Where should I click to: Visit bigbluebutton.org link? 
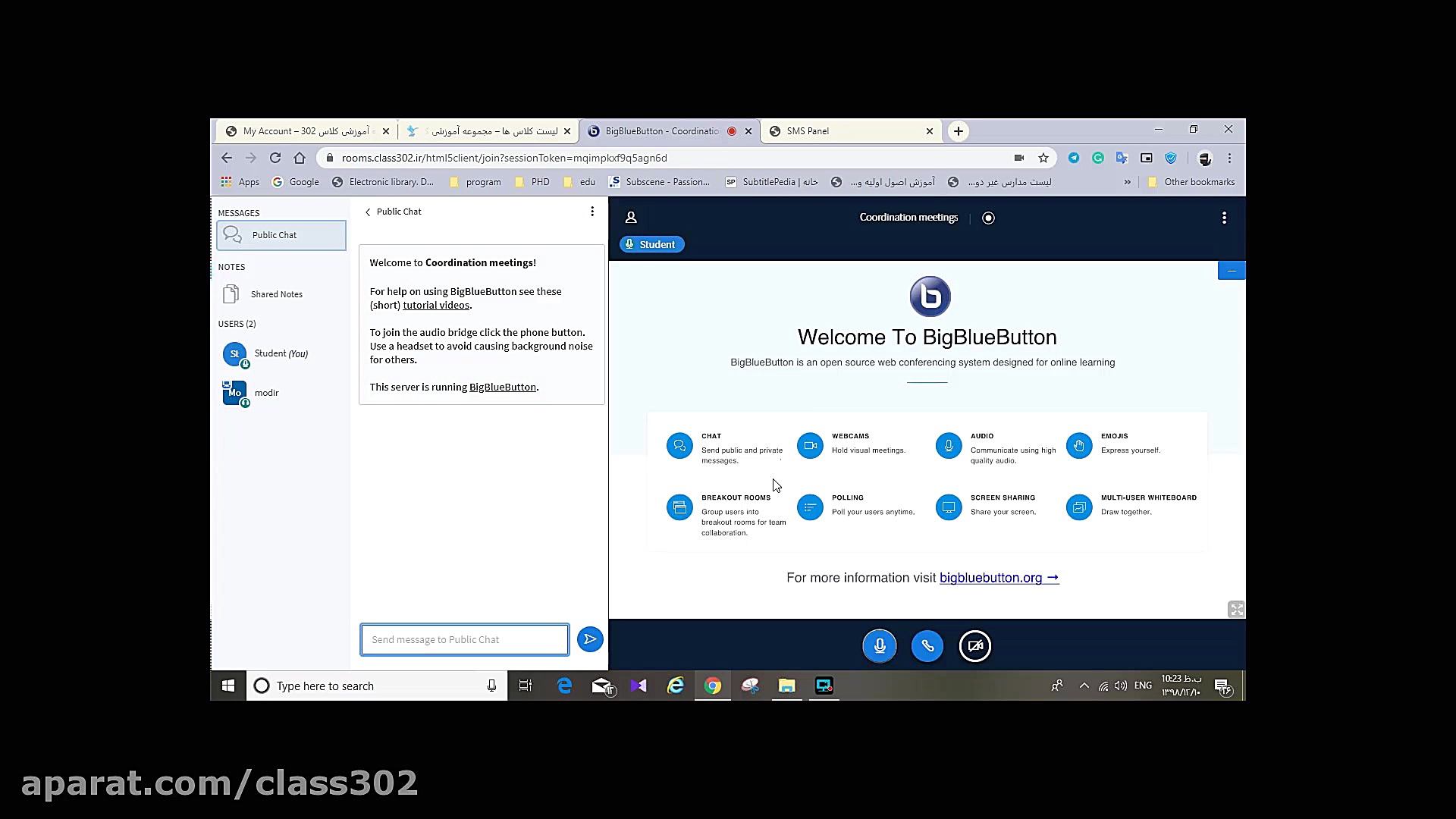coord(998,578)
